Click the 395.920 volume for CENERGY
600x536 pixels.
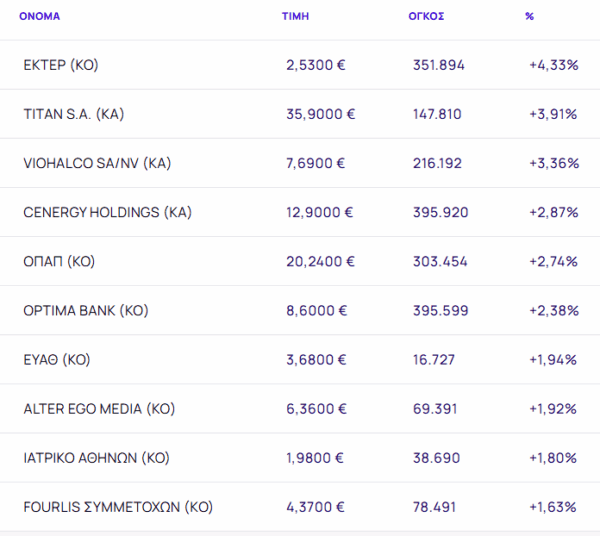[439, 212]
